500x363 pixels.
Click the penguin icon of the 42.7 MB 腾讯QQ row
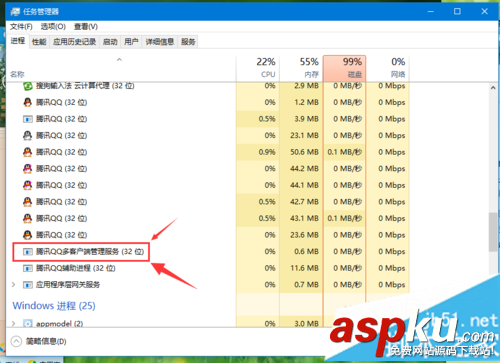(27, 202)
